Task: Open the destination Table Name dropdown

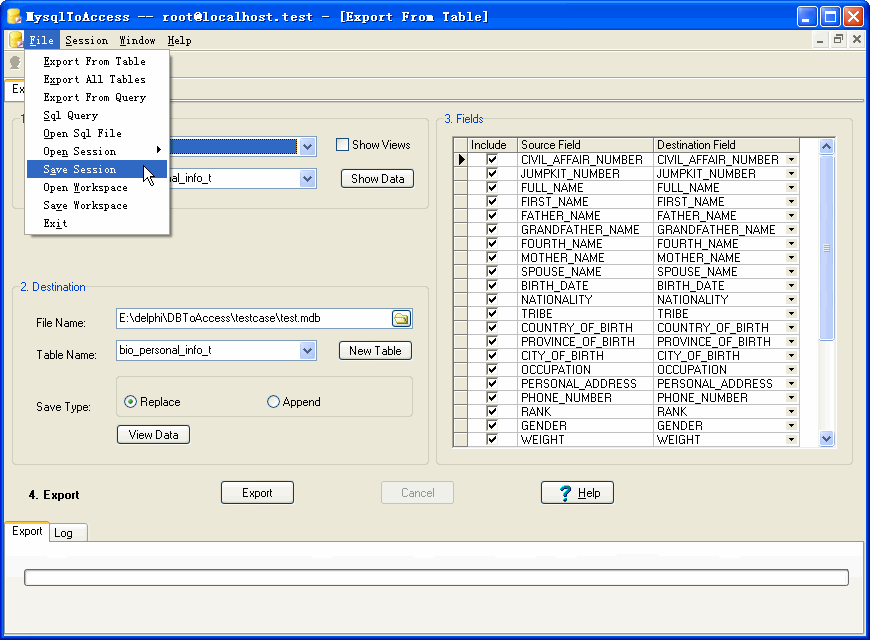Action: click(x=308, y=351)
